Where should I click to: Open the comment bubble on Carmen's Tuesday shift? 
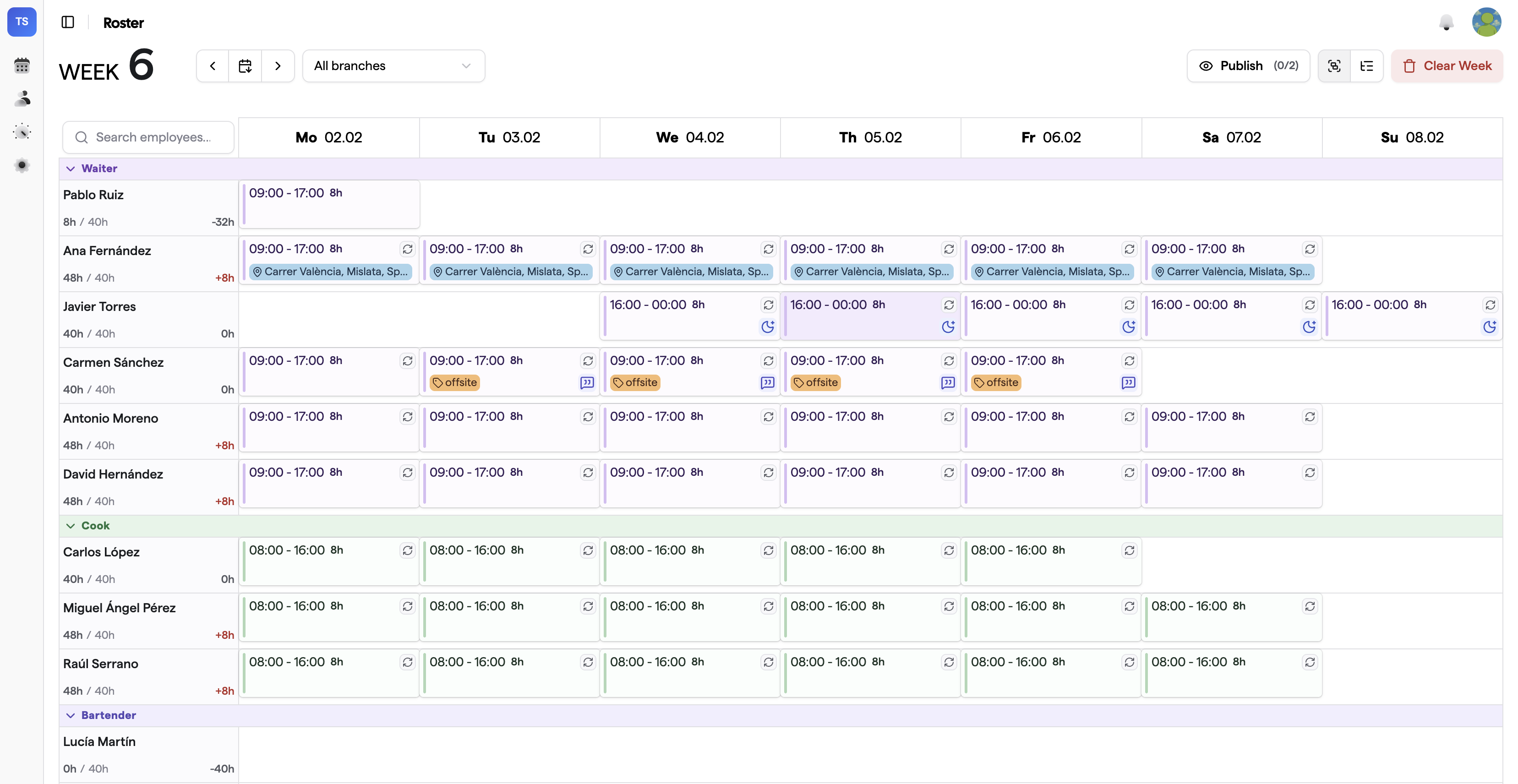(x=588, y=382)
